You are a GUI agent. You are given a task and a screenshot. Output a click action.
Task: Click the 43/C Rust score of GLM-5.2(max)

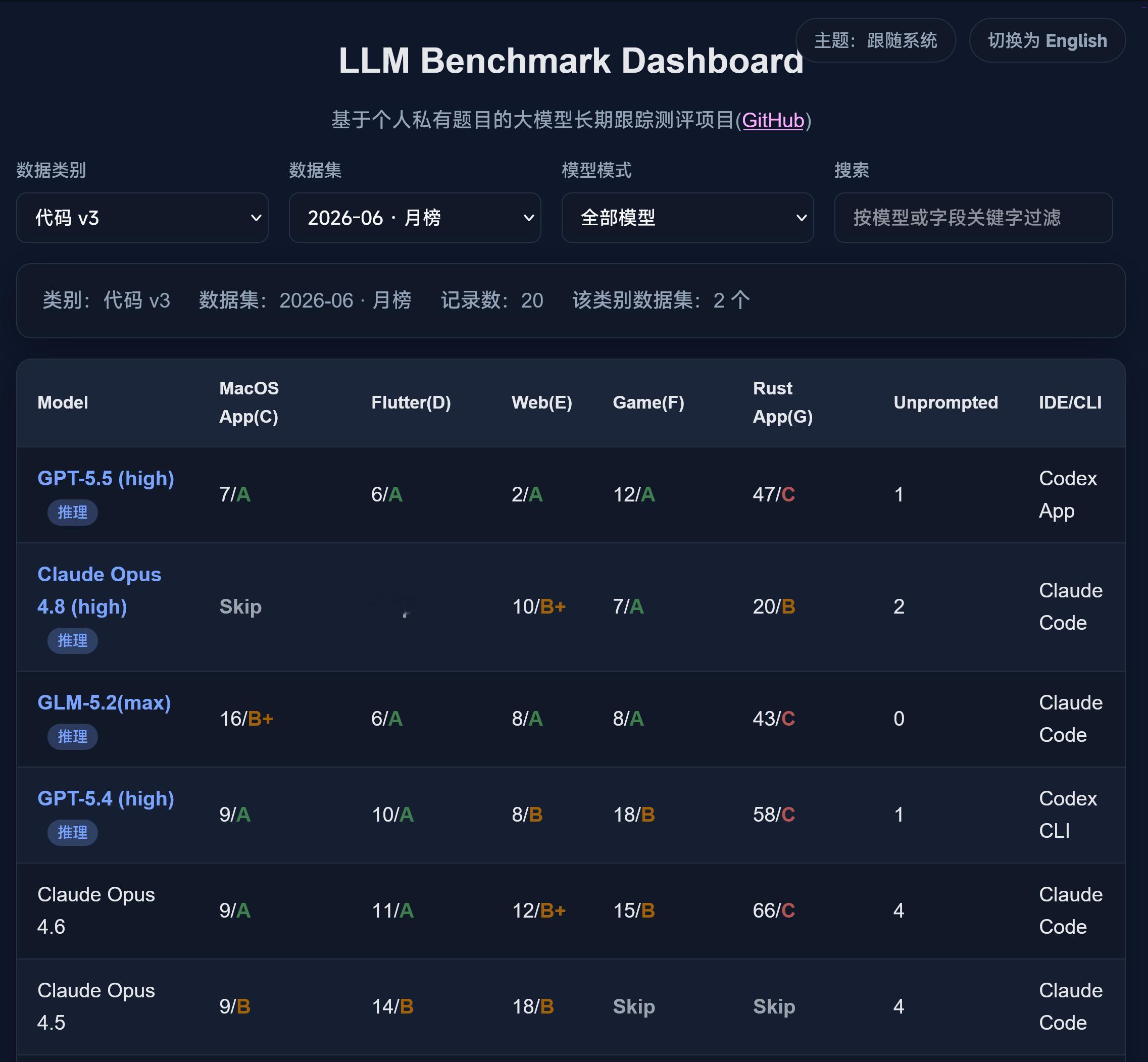(x=774, y=719)
